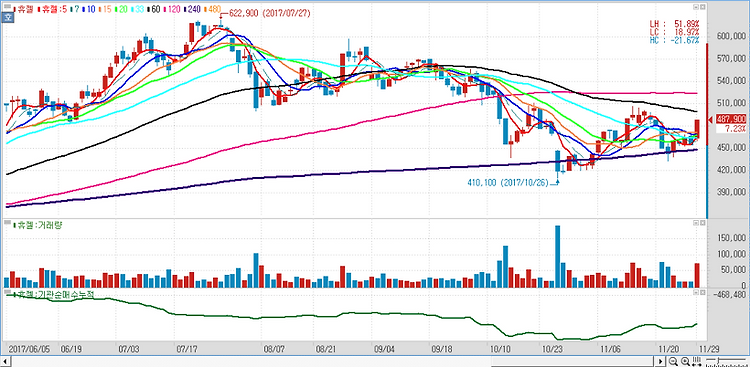
Task: Click the 540,000 price axis label
Action: 732,81
